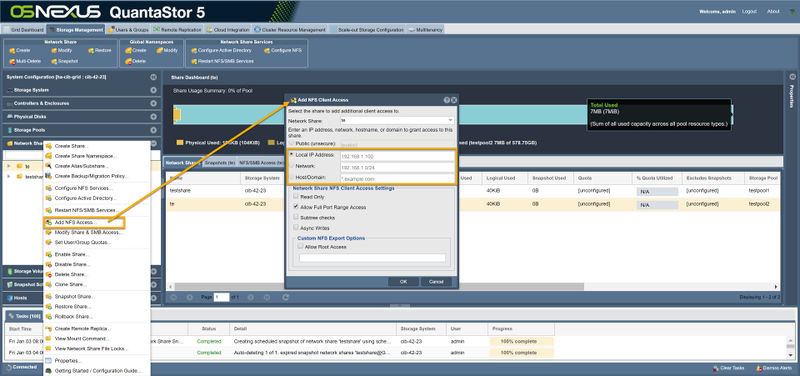
Task: Select the Public (unsecure) radio option
Action: pos(292,144)
